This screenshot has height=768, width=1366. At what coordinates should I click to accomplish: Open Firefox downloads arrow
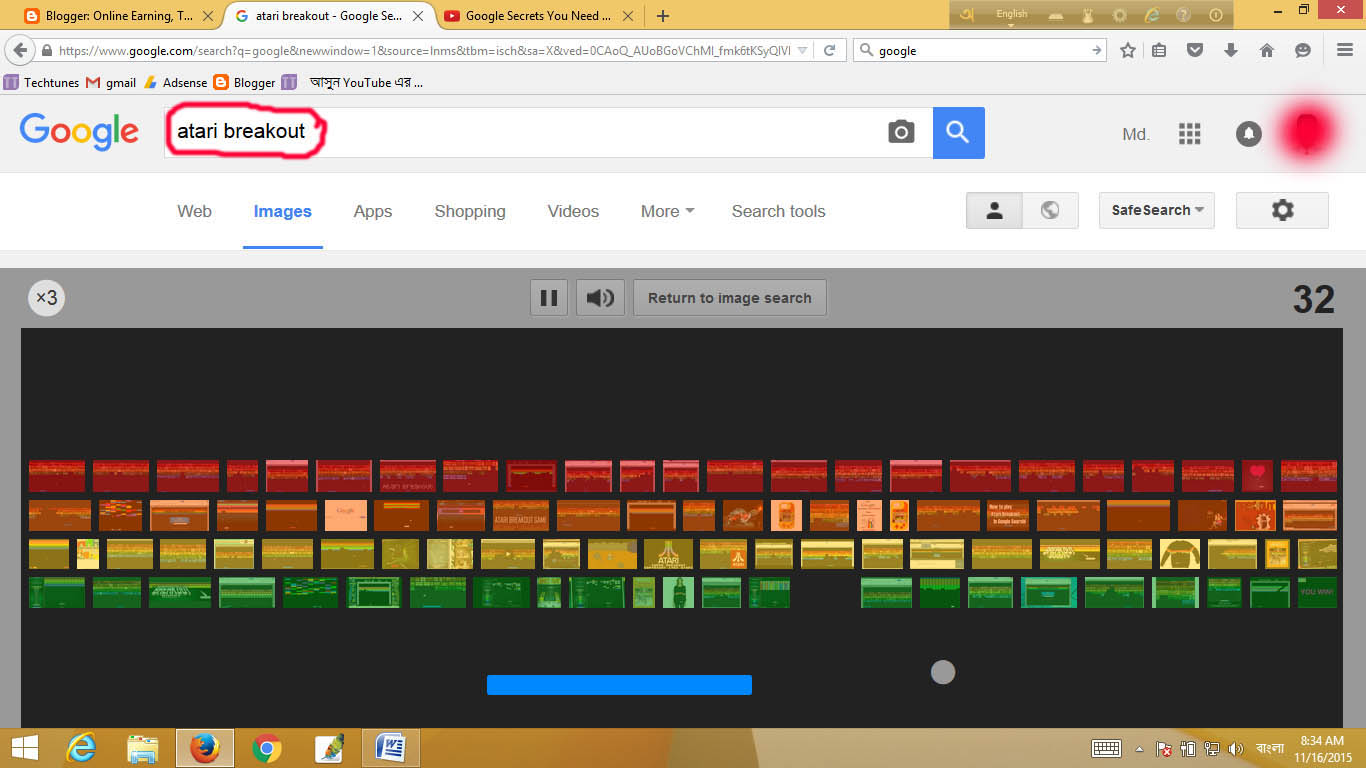[x=1231, y=50]
